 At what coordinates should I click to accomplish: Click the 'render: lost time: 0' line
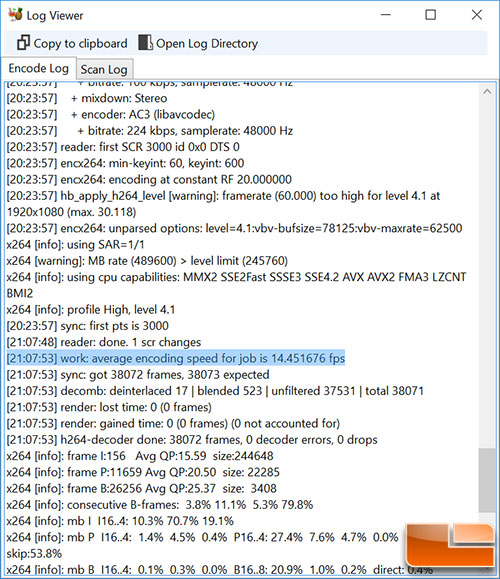(109, 407)
